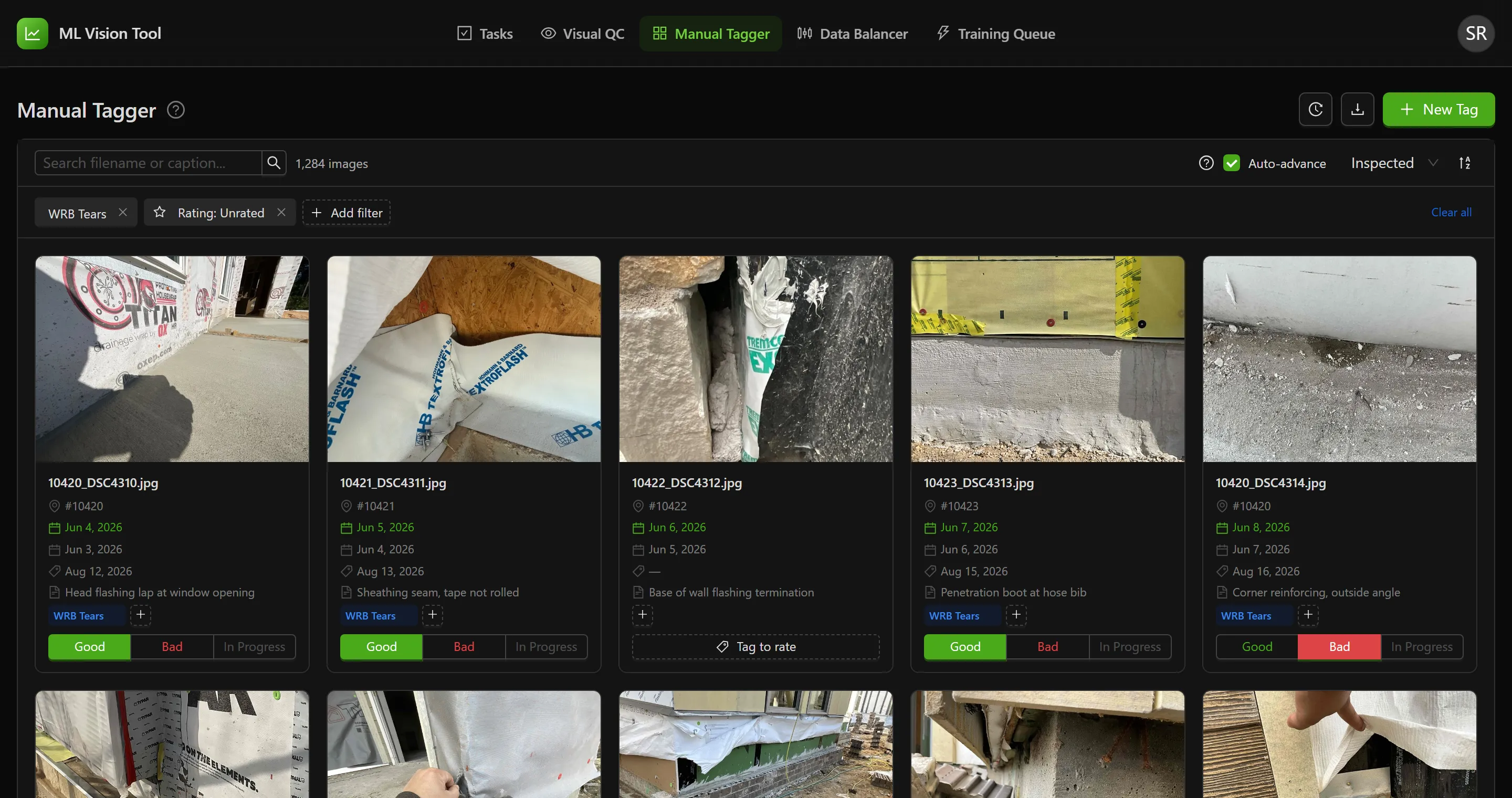Image resolution: width=1512 pixels, height=798 pixels.
Task: Click the New Tag button
Action: click(1438, 109)
